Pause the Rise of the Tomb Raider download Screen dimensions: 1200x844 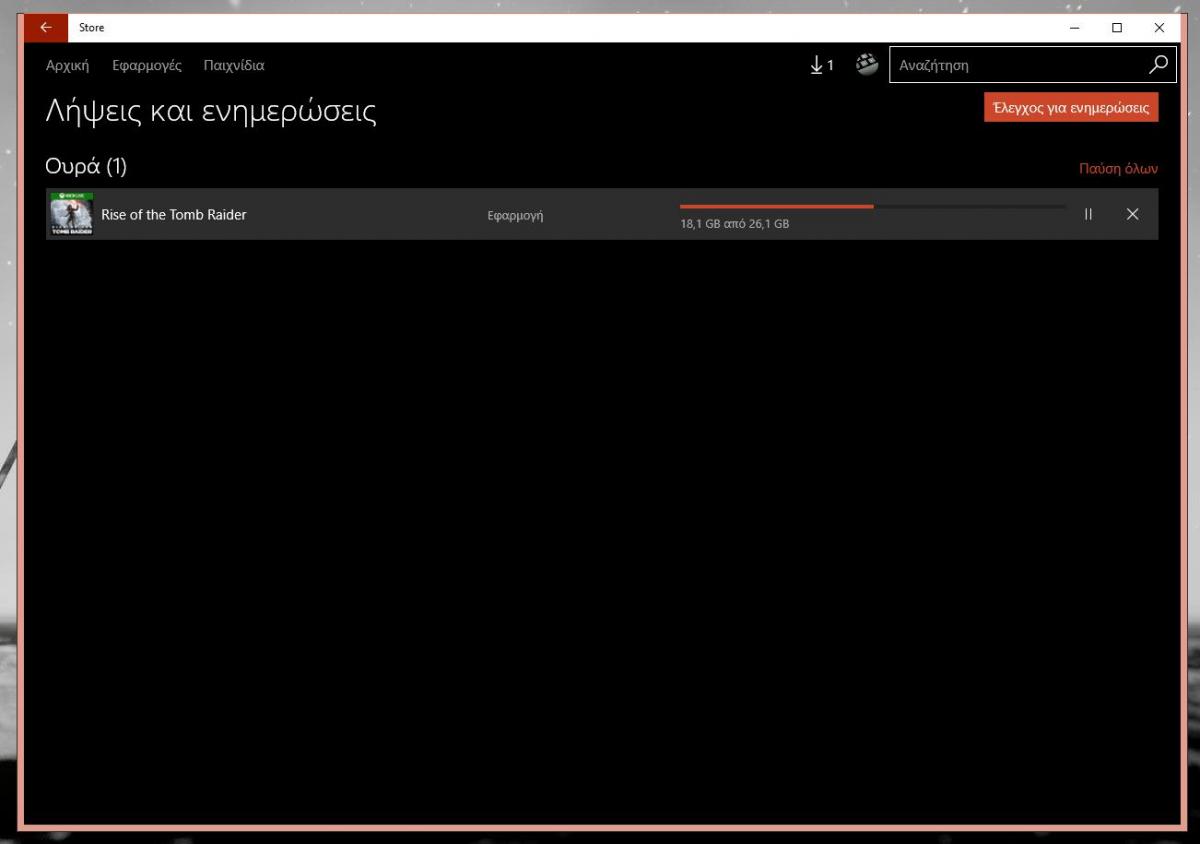click(x=1088, y=214)
